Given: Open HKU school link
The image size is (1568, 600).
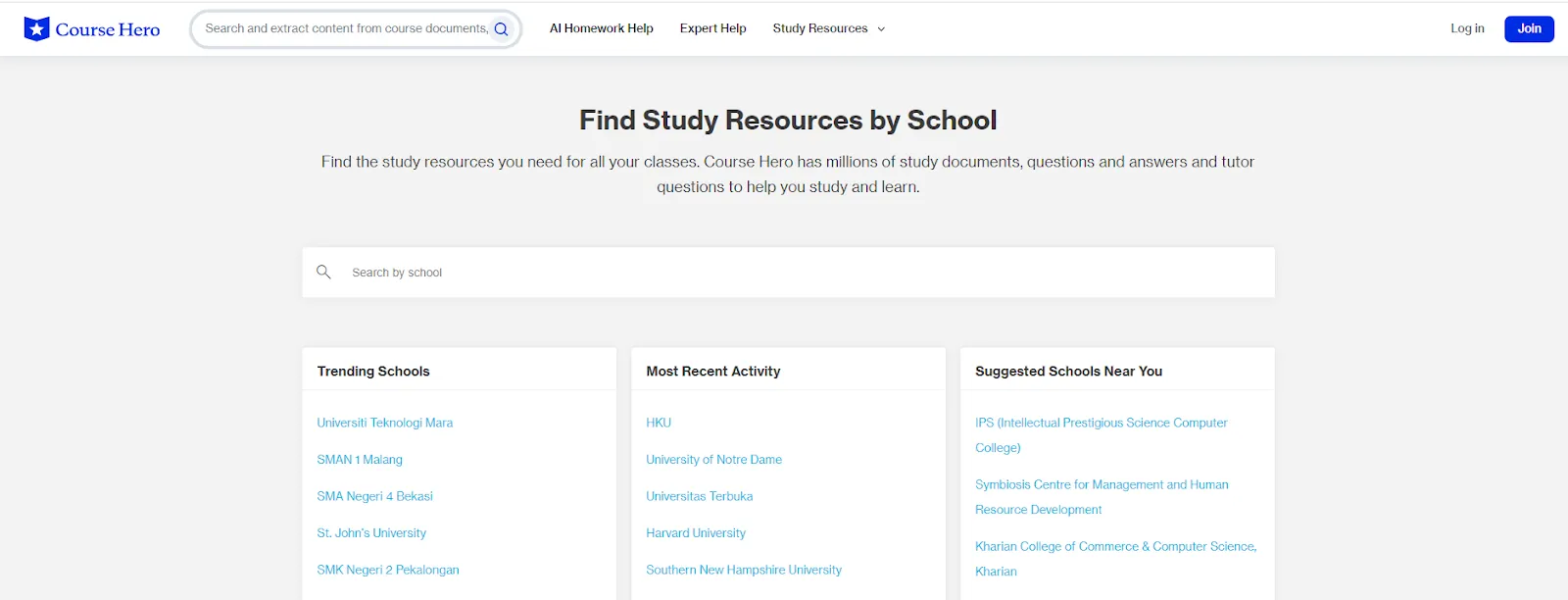Looking at the screenshot, I should [659, 423].
